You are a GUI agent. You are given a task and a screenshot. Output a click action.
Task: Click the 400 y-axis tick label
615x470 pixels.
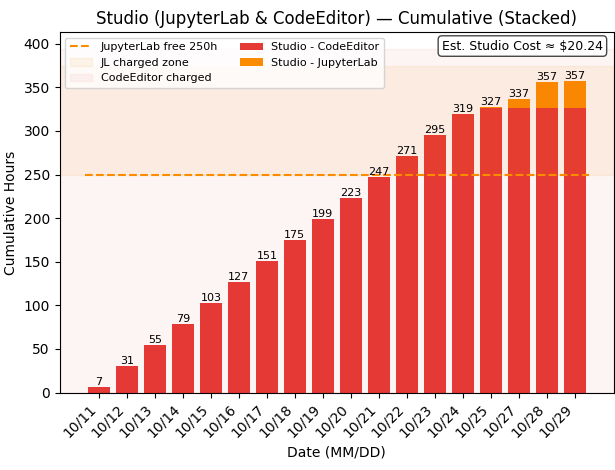[x=35, y=44]
